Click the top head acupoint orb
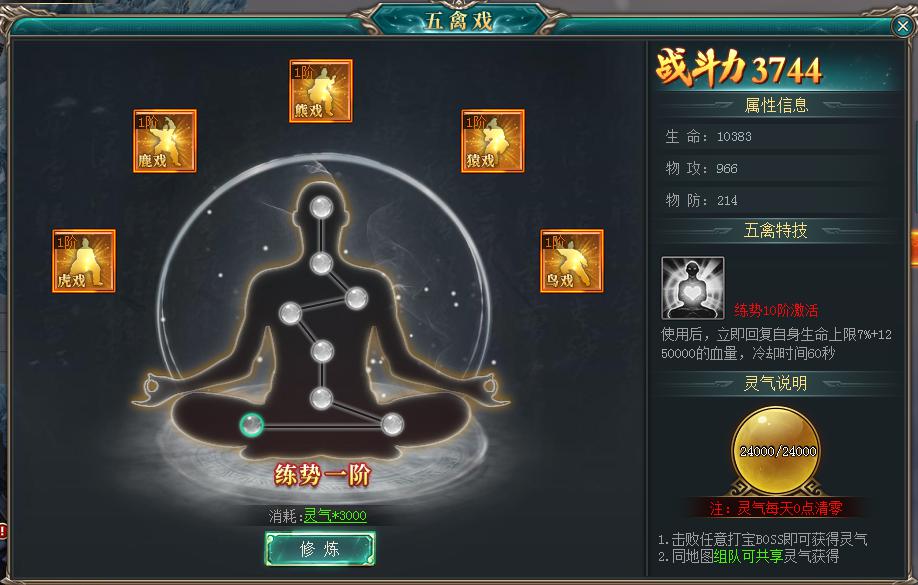Viewport: 918px width, 585px height. click(321, 207)
